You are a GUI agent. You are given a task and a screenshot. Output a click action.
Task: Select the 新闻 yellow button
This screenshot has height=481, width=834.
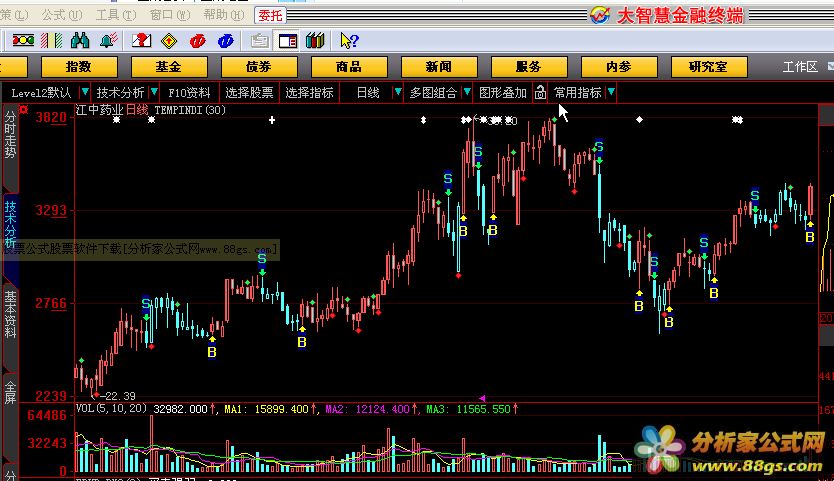(439, 67)
